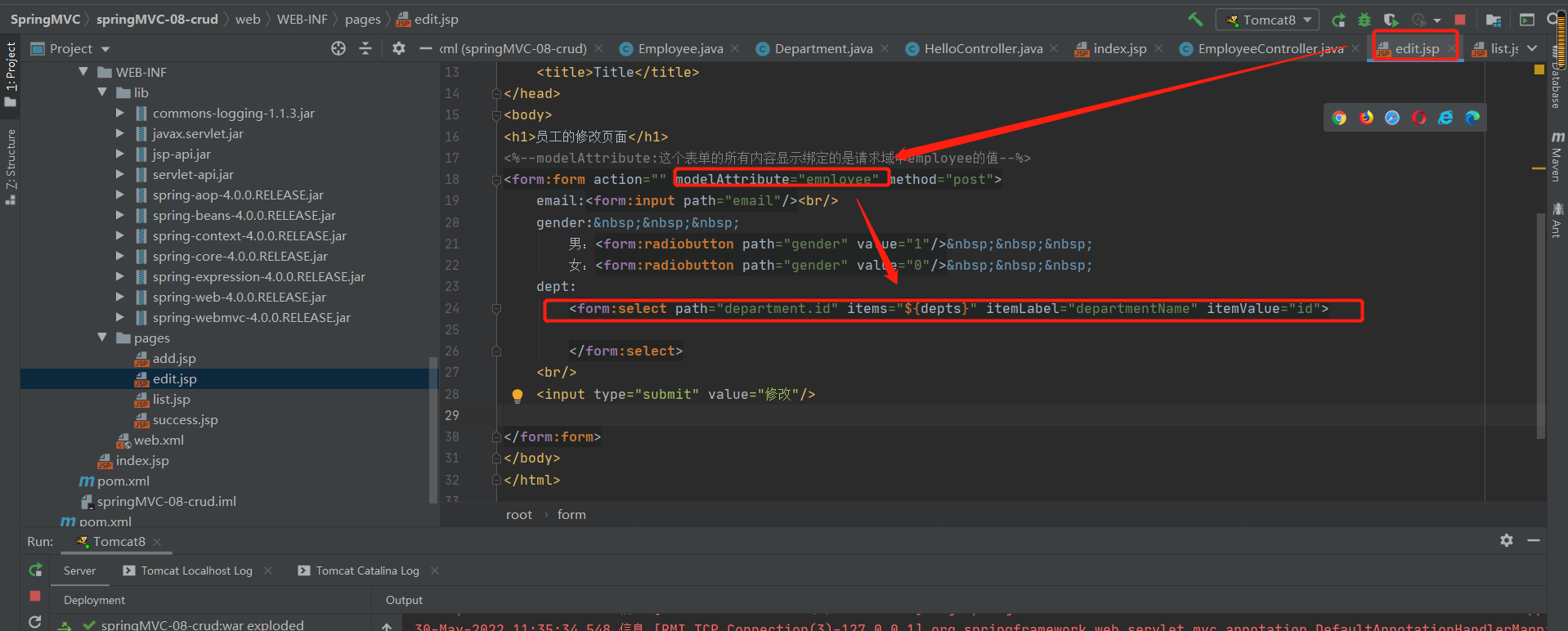Click the WEB-INF breadcrumb in navigation bar
The image size is (1568, 631).
pos(302,19)
